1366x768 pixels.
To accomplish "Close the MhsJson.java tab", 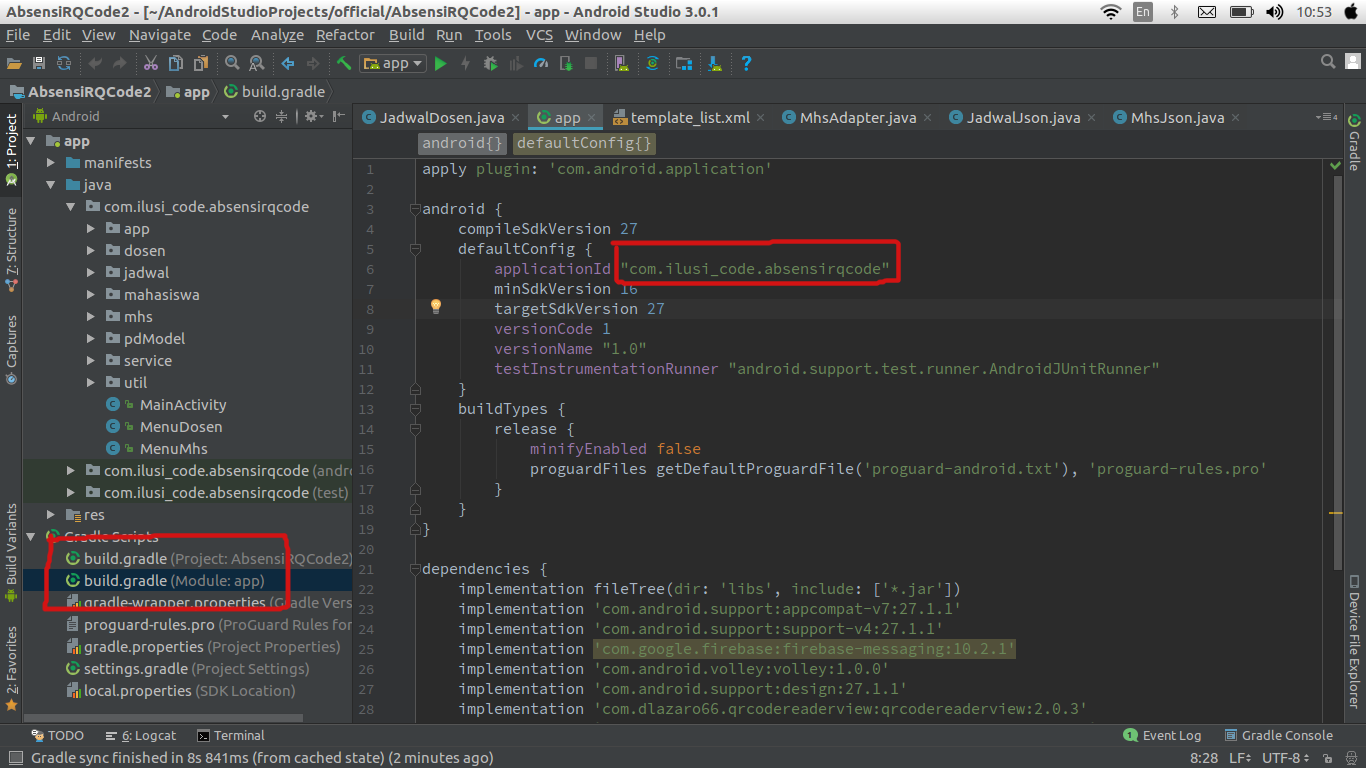I will click(1237, 118).
